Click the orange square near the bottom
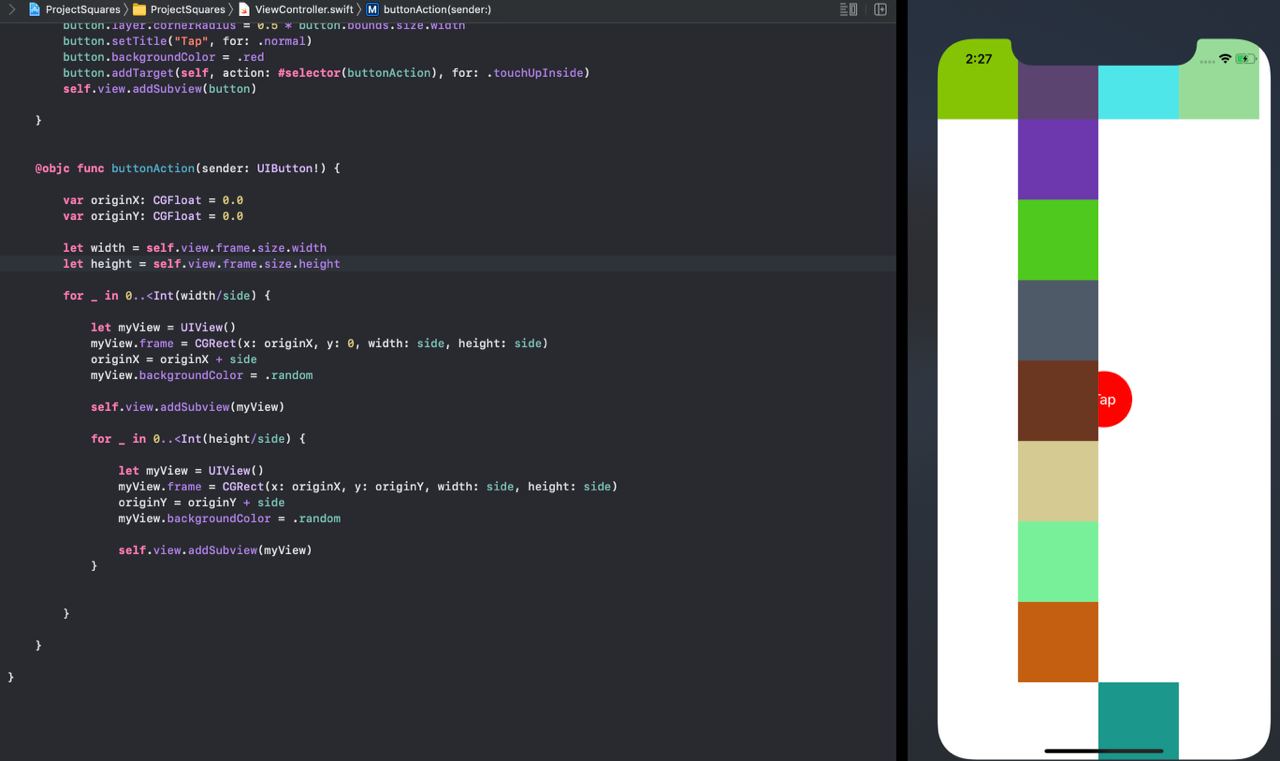This screenshot has height=761, width=1280. [x=1058, y=642]
